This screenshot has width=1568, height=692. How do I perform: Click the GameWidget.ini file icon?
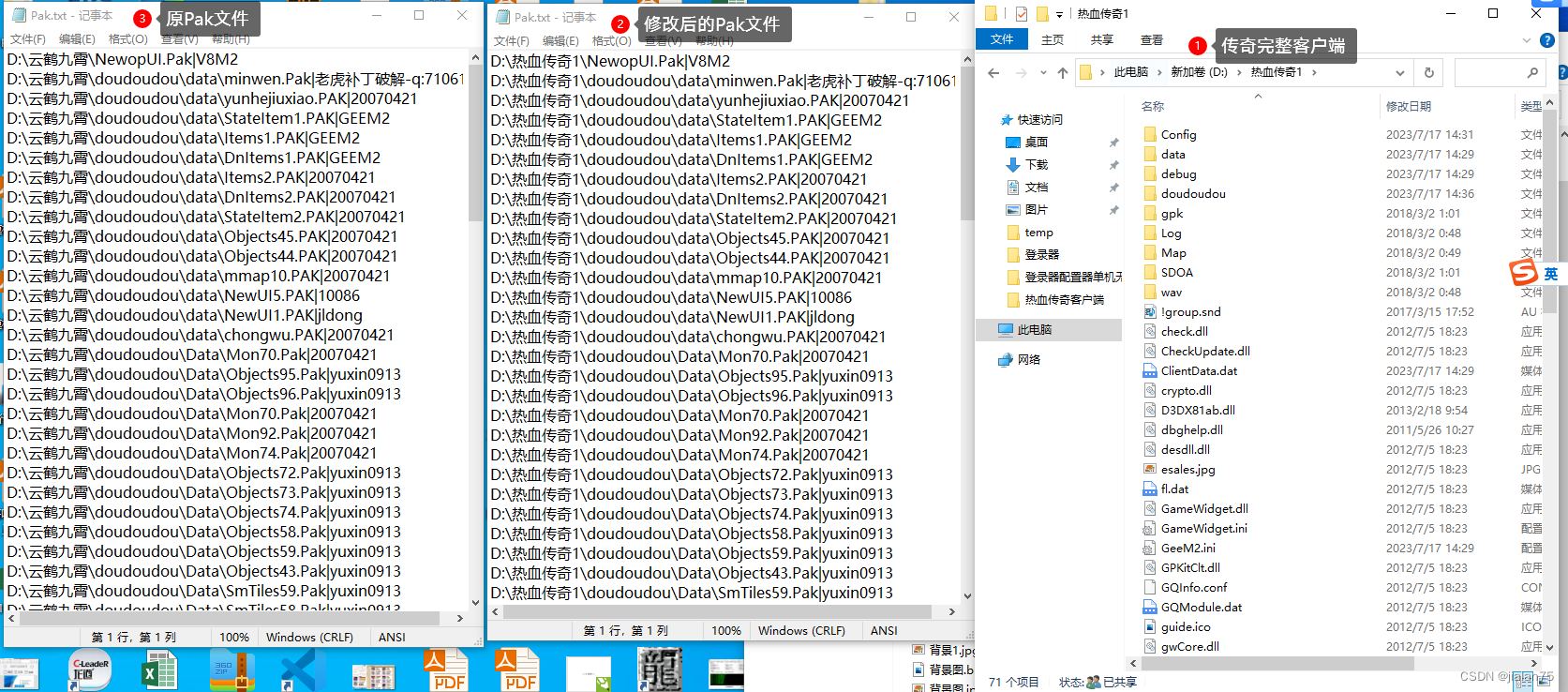tap(1150, 528)
